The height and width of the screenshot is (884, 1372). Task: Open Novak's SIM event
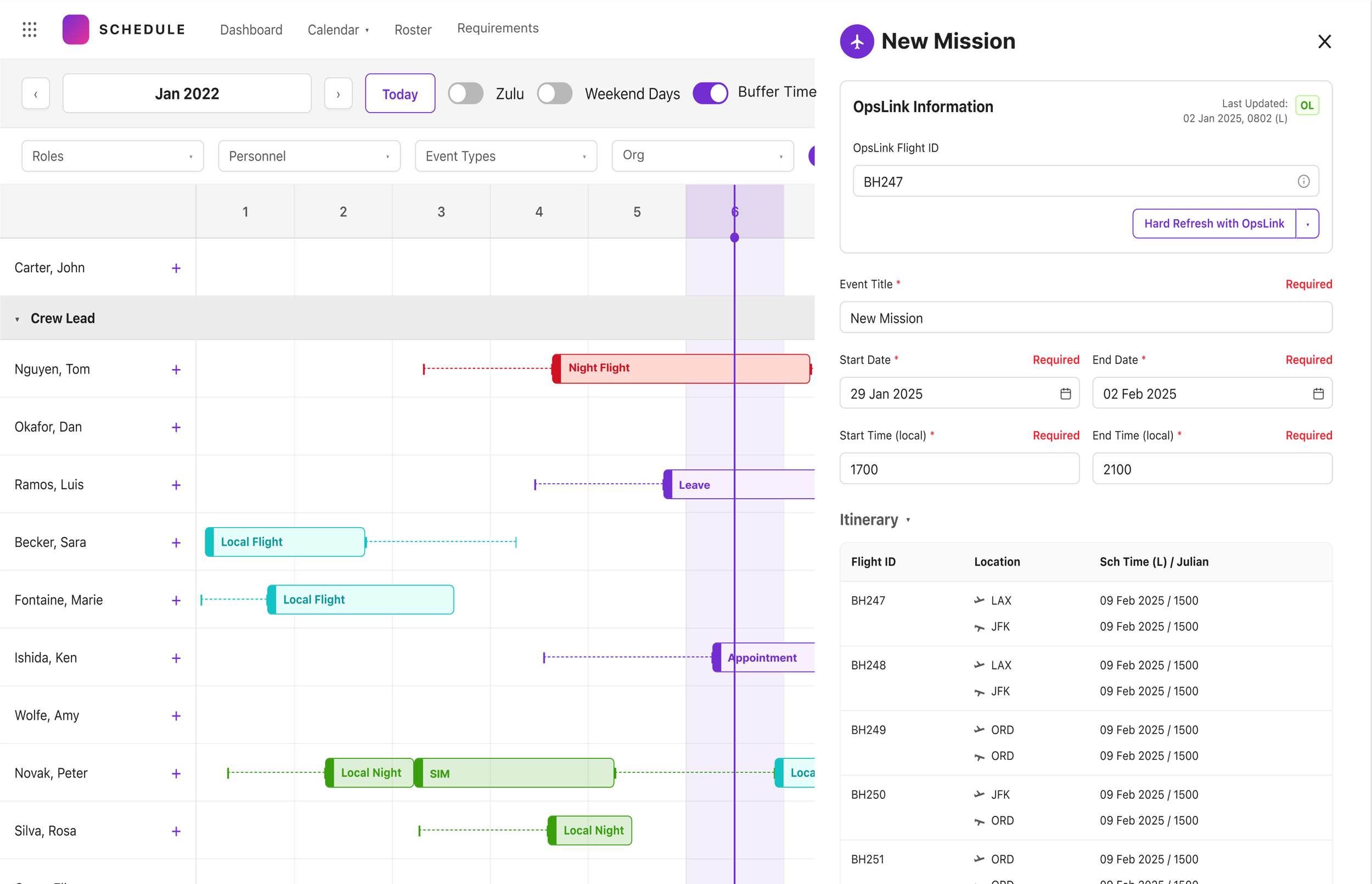(514, 773)
